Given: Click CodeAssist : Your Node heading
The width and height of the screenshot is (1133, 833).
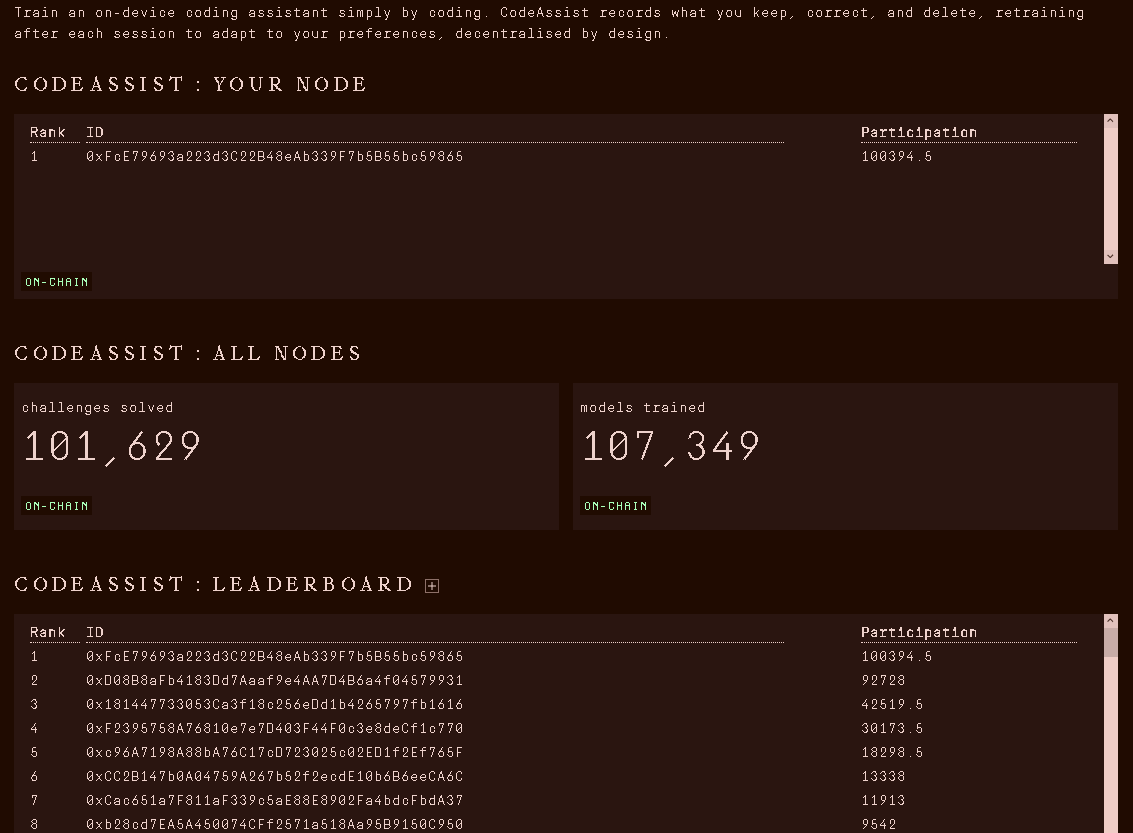Looking at the screenshot, I should point(191,84).
